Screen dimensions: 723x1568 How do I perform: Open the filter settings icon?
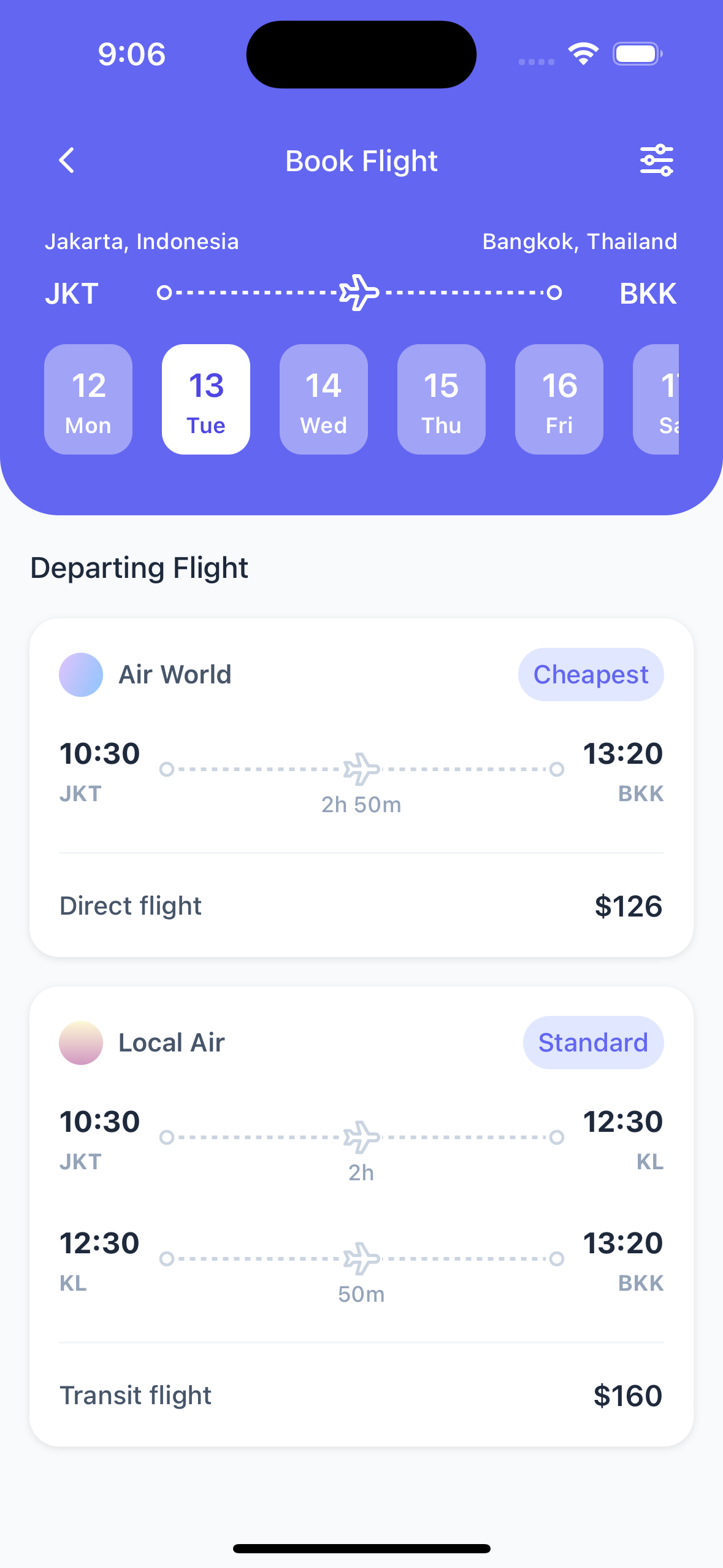click(656, 161)
